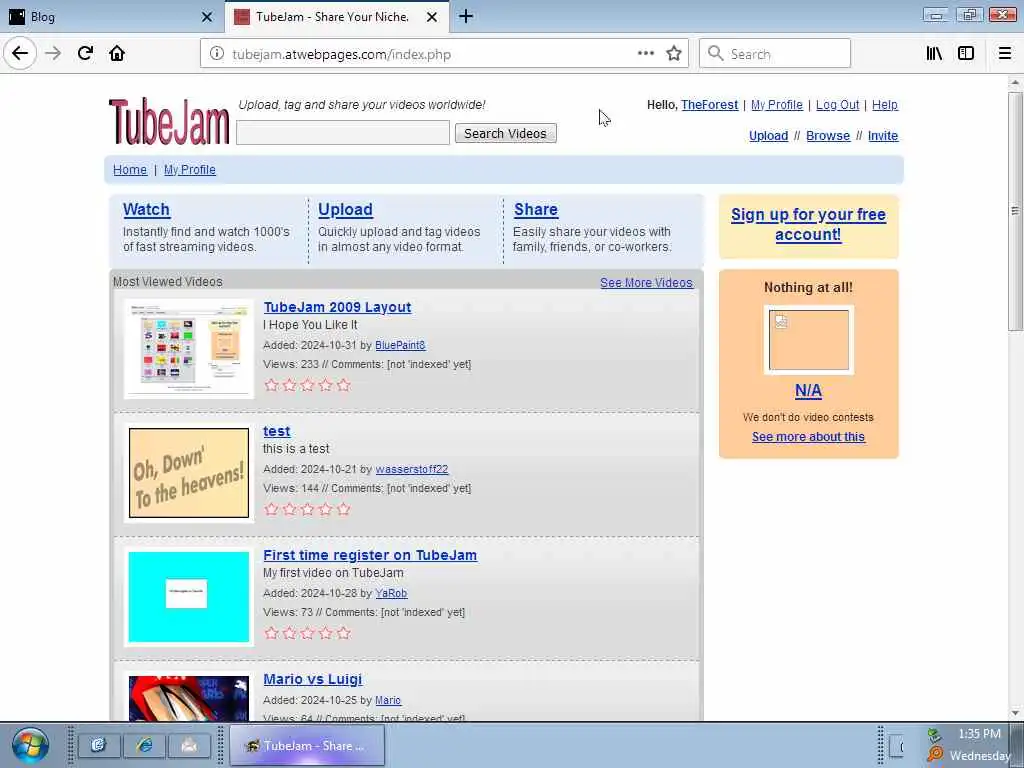Open the Upload heading link
Image resolution: width=1024 pixels, height=768 pixels.
pyautogui.click(x=345, y=210)
